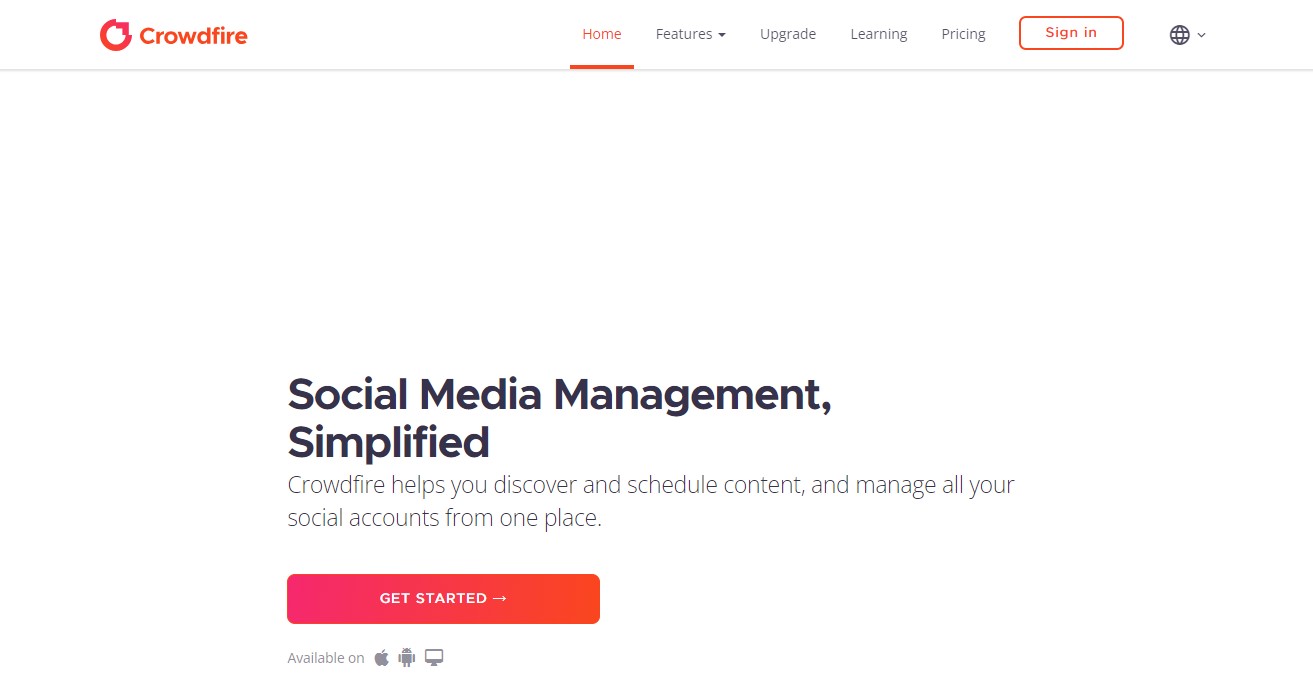
Task: Click the GET STARTED button
Action: tap(443, 598)
